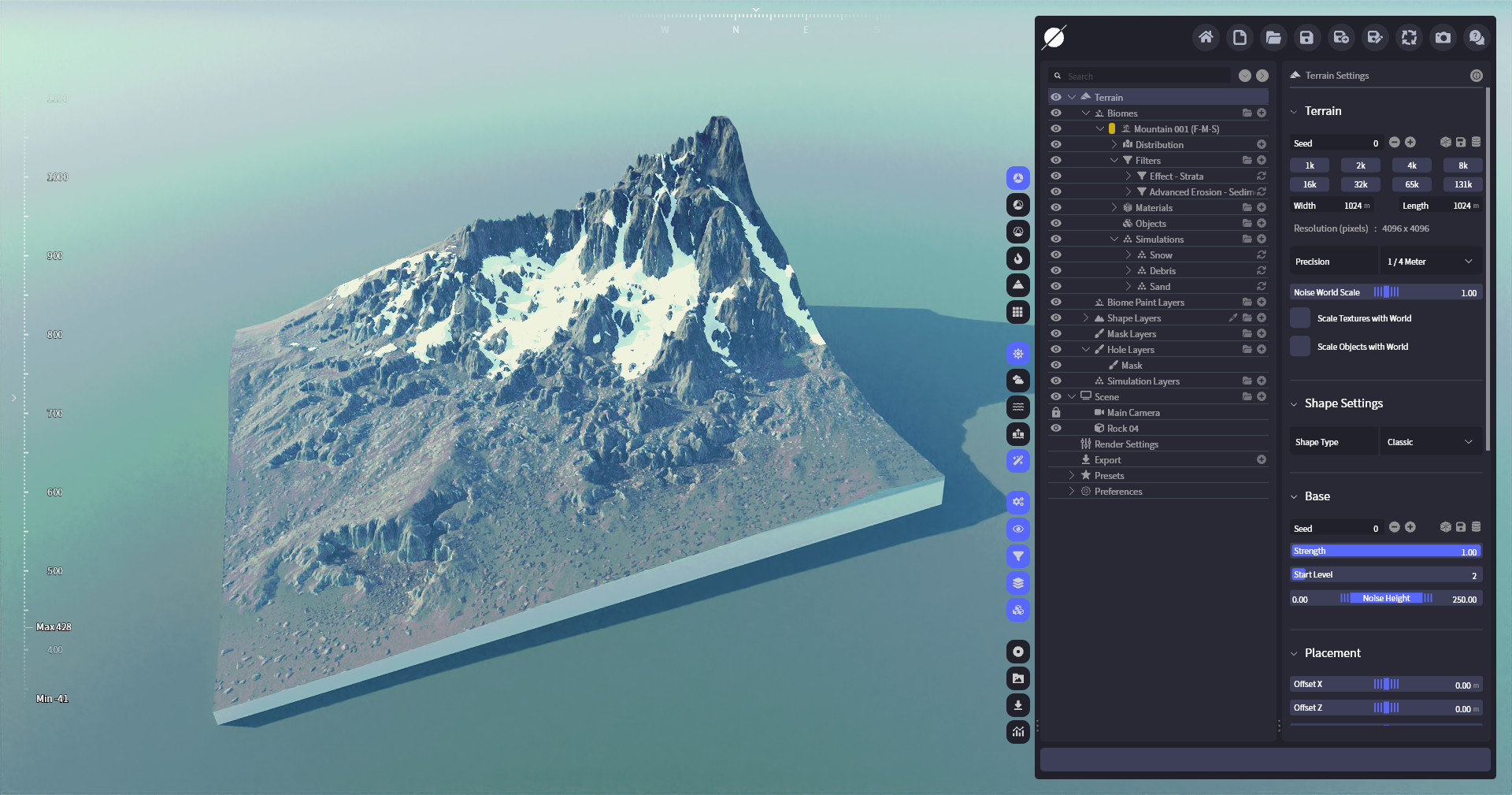Click the clouds icon in viewport sidebar
This screenshot has width=1512, height=795.
point(1018,381)
